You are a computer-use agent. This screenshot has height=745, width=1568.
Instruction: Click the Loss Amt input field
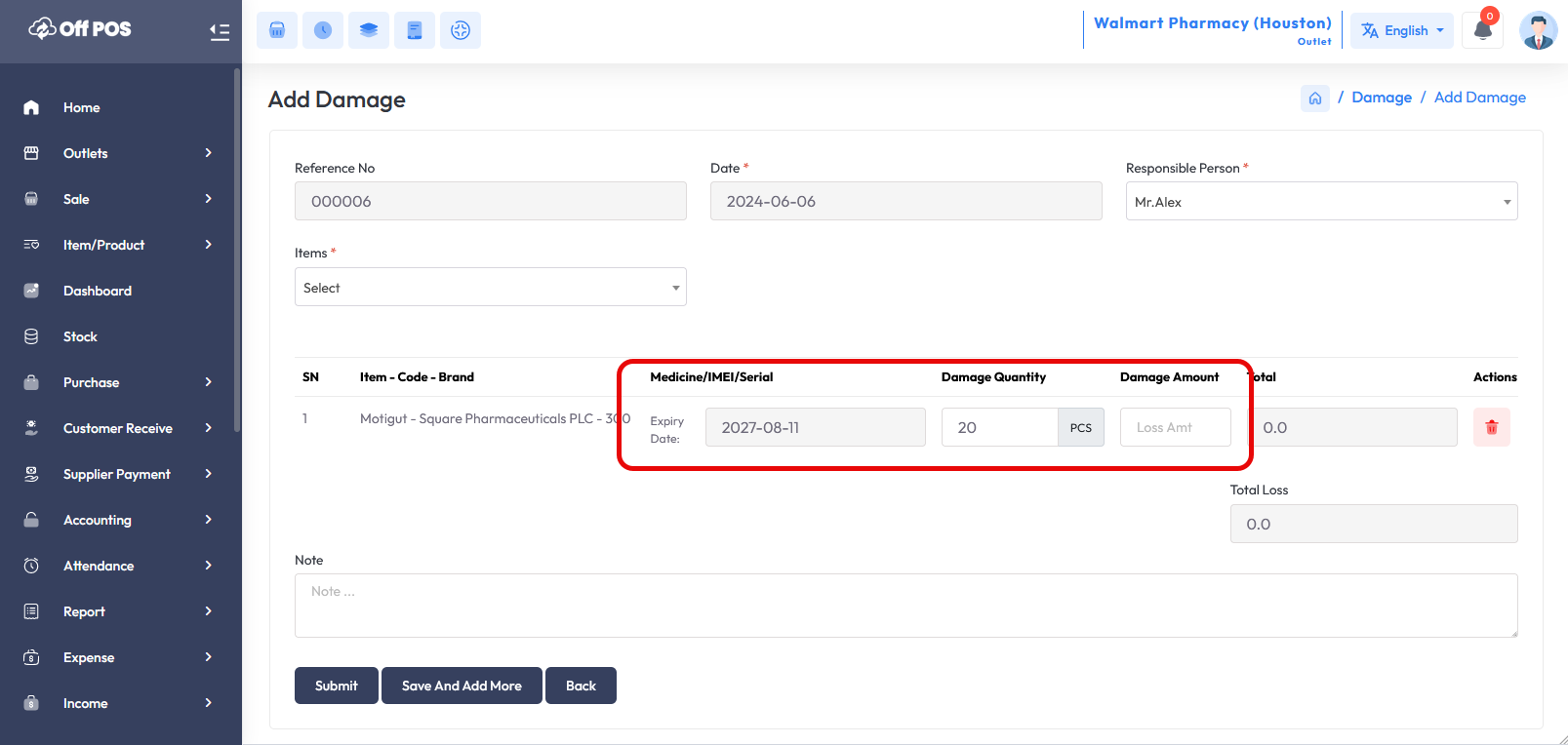pos(1175,427)
